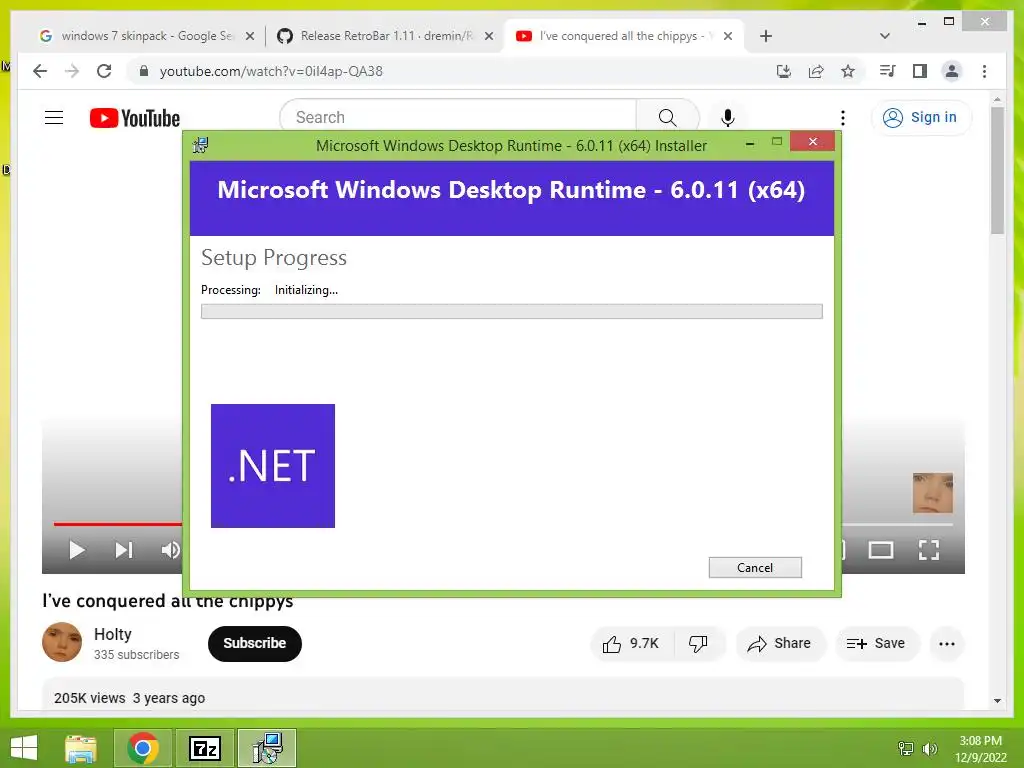Bookmark this page with the star

pos(848,71)
